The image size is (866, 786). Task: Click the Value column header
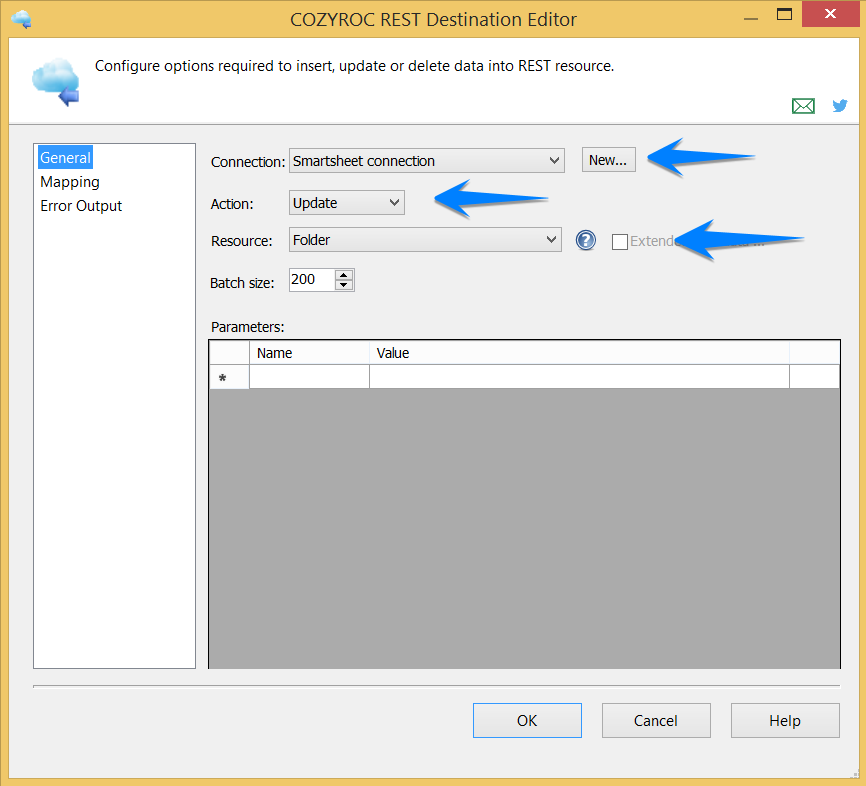[579, 353]
